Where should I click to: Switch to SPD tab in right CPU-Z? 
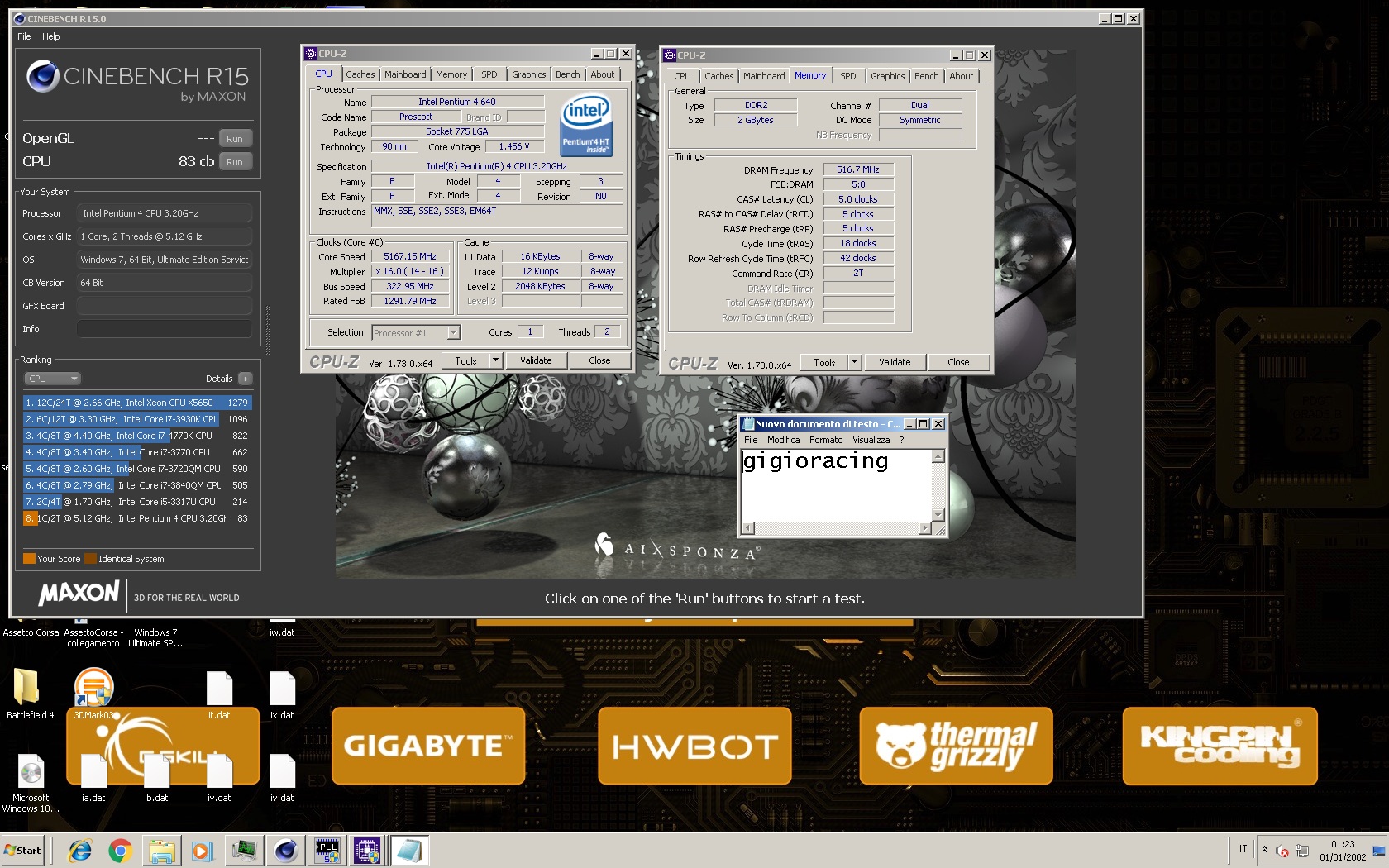pyautogui.click(x=848, y=76)
